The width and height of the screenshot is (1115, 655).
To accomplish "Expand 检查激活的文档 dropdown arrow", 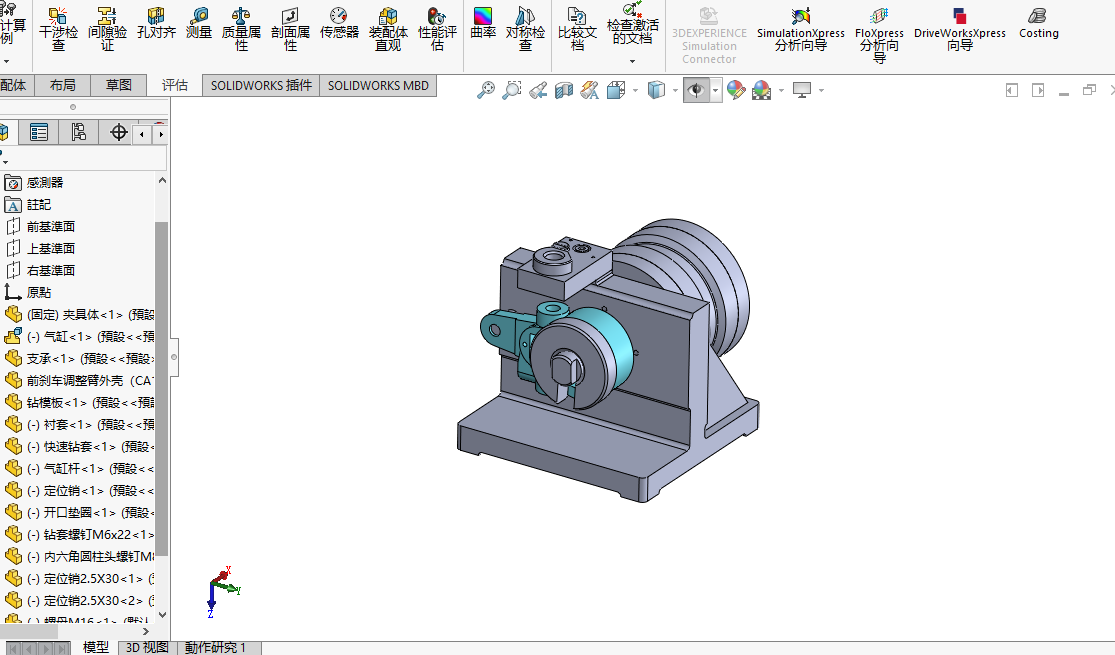I will tap(632, 61).
